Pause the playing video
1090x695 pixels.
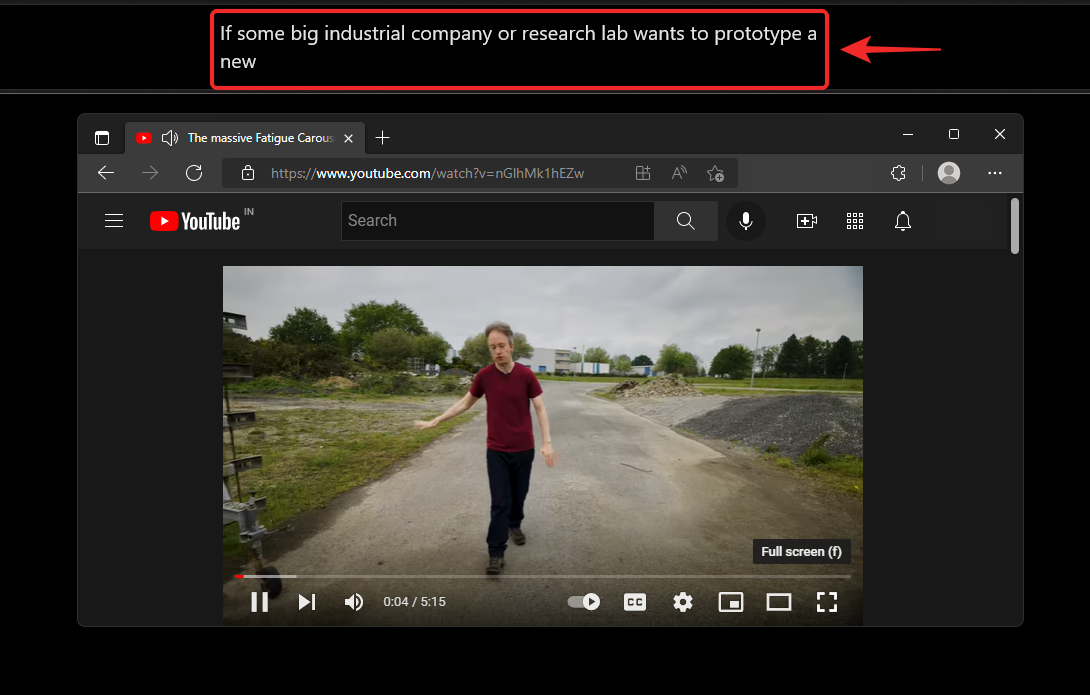[259, 601]
